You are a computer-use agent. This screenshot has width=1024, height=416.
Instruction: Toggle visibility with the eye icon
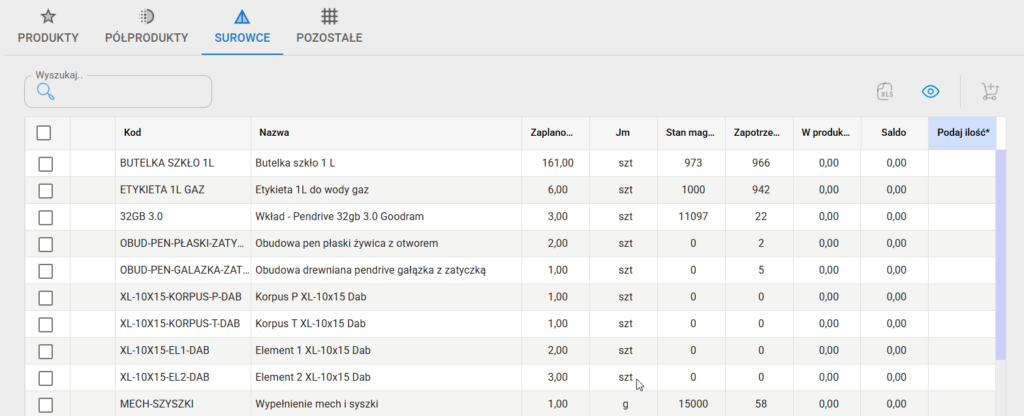click(931, 92)
